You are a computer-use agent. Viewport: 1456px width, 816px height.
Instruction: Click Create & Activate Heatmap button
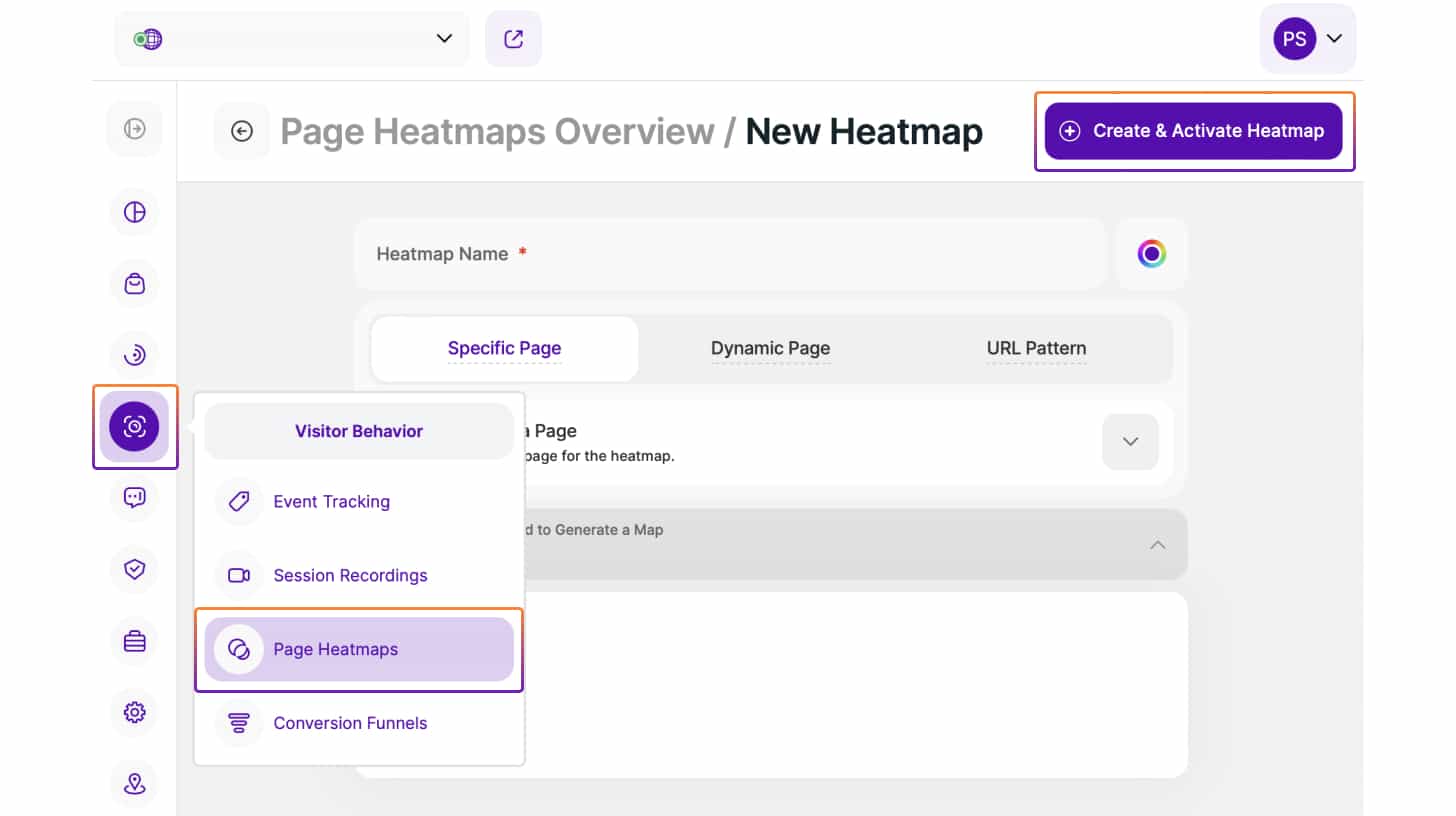[1193, 131]
